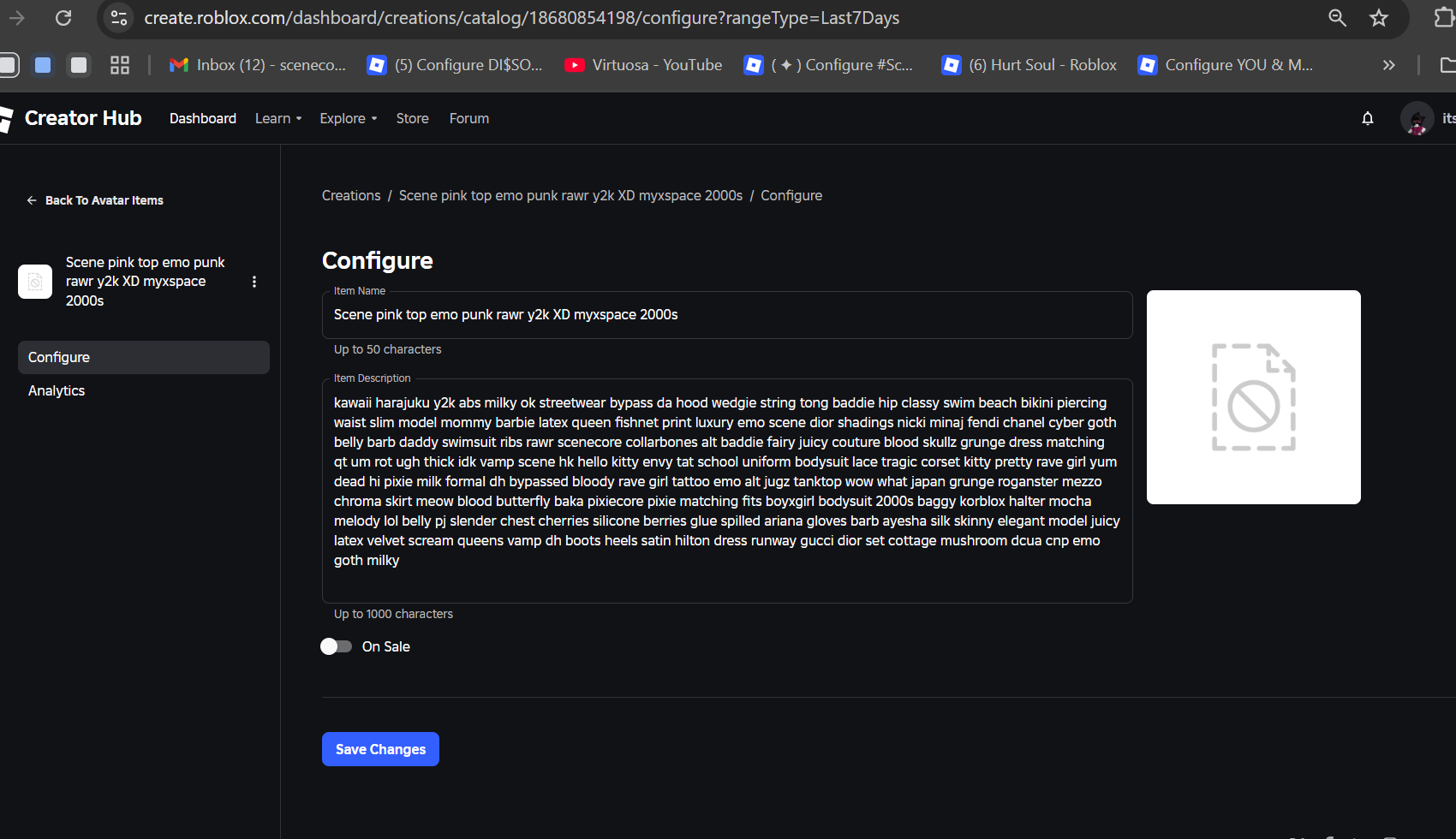Click the Creations breadcrumb link
Viewport: 1456px width, 839px height.
pyautogui.click(x=351, y=196)
